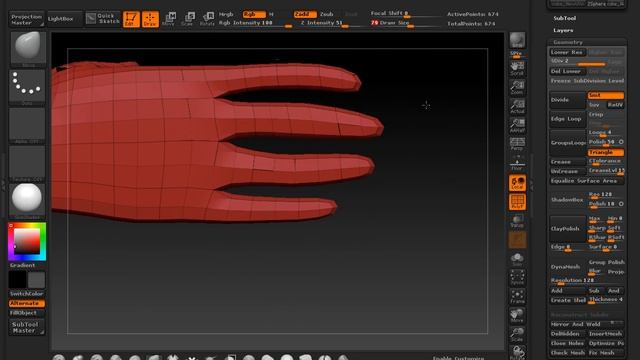Image resolution: width=640 pixels, height=360 pixels.
Task: Click the right-shelf Move view icon
Action: click(517, 316)
